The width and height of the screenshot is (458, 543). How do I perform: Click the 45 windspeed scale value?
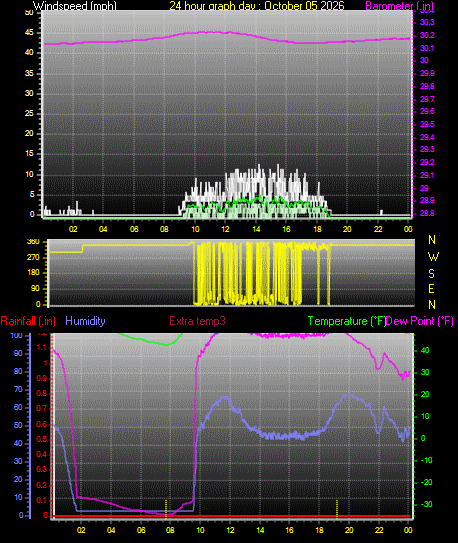(x=29, y=33)
